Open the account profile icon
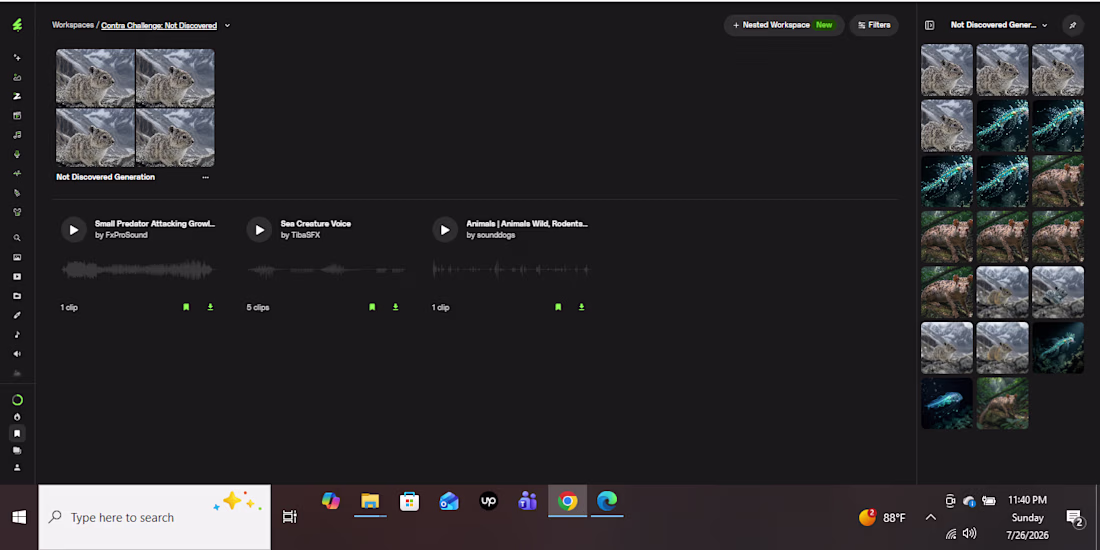The image size is (1100, 550). click(x=18, y=467)
